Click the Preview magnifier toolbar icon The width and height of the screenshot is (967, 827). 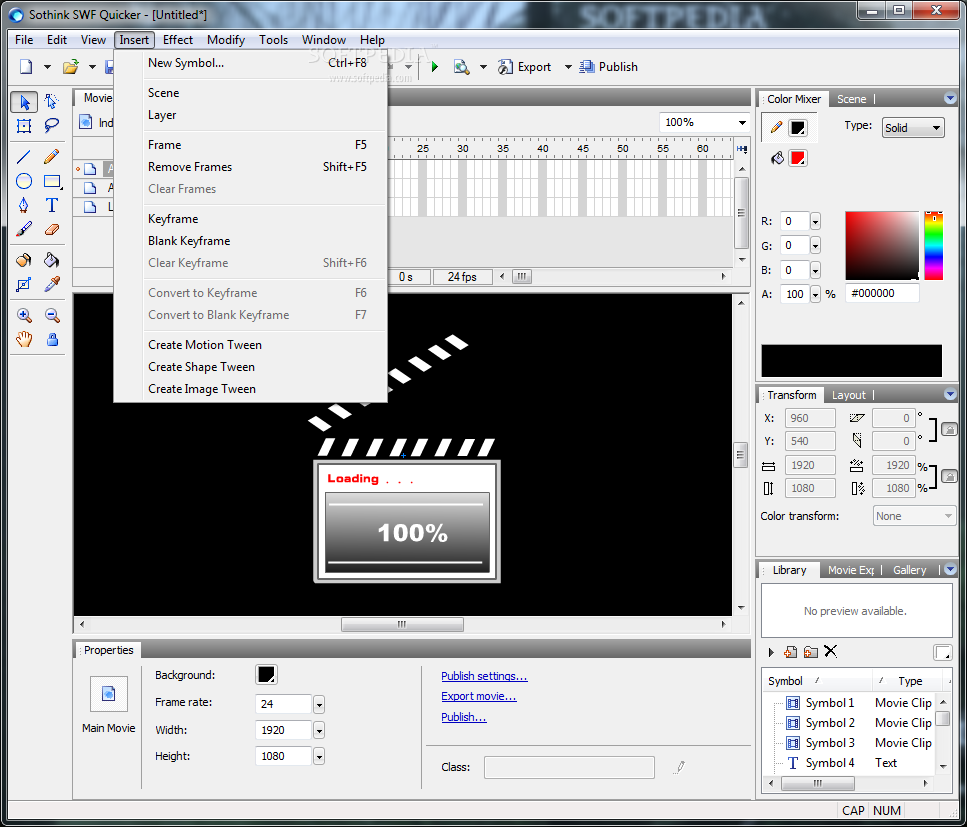tap(461, 67)
